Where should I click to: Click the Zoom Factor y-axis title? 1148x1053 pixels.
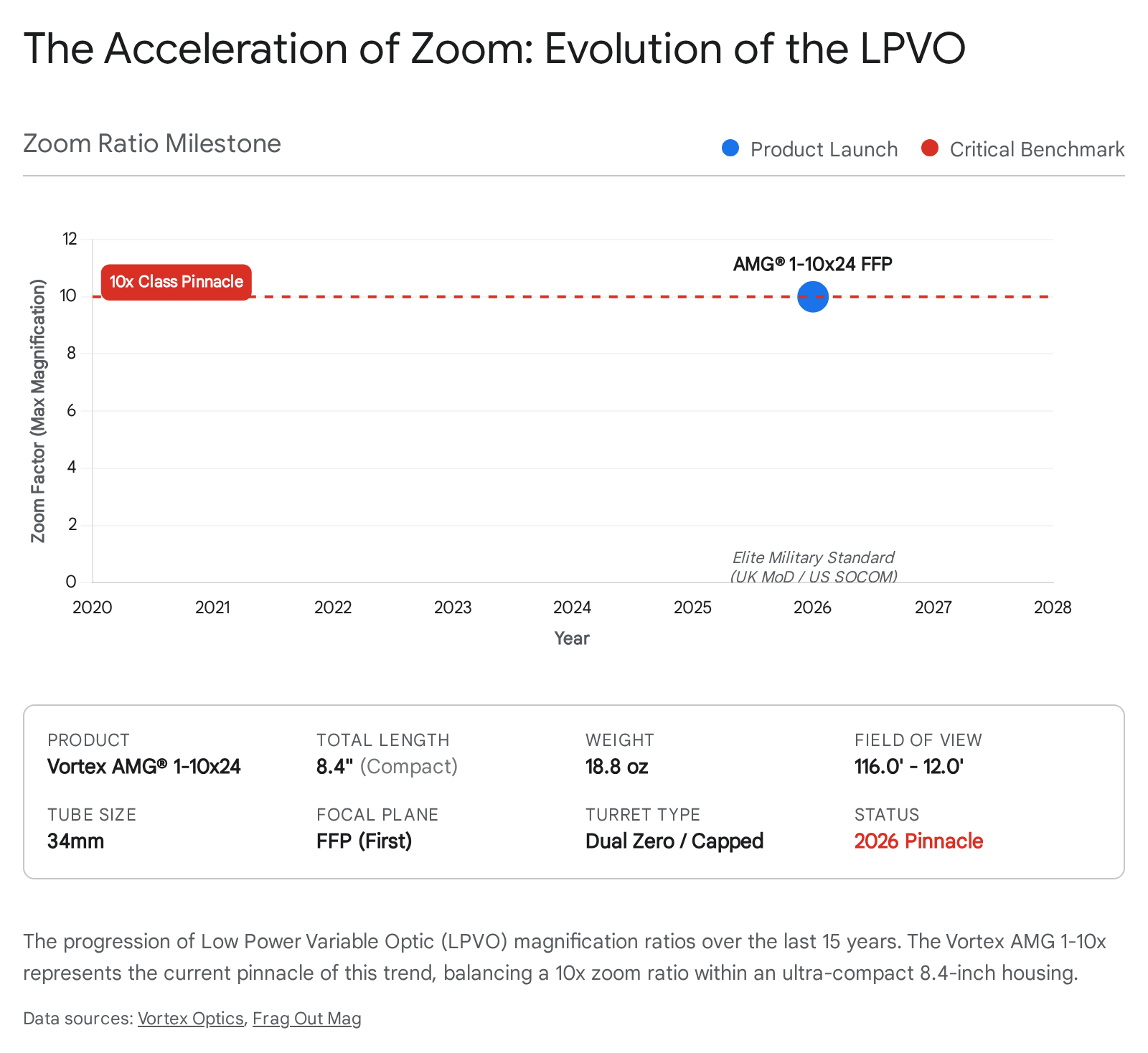[x=38, y=410]
